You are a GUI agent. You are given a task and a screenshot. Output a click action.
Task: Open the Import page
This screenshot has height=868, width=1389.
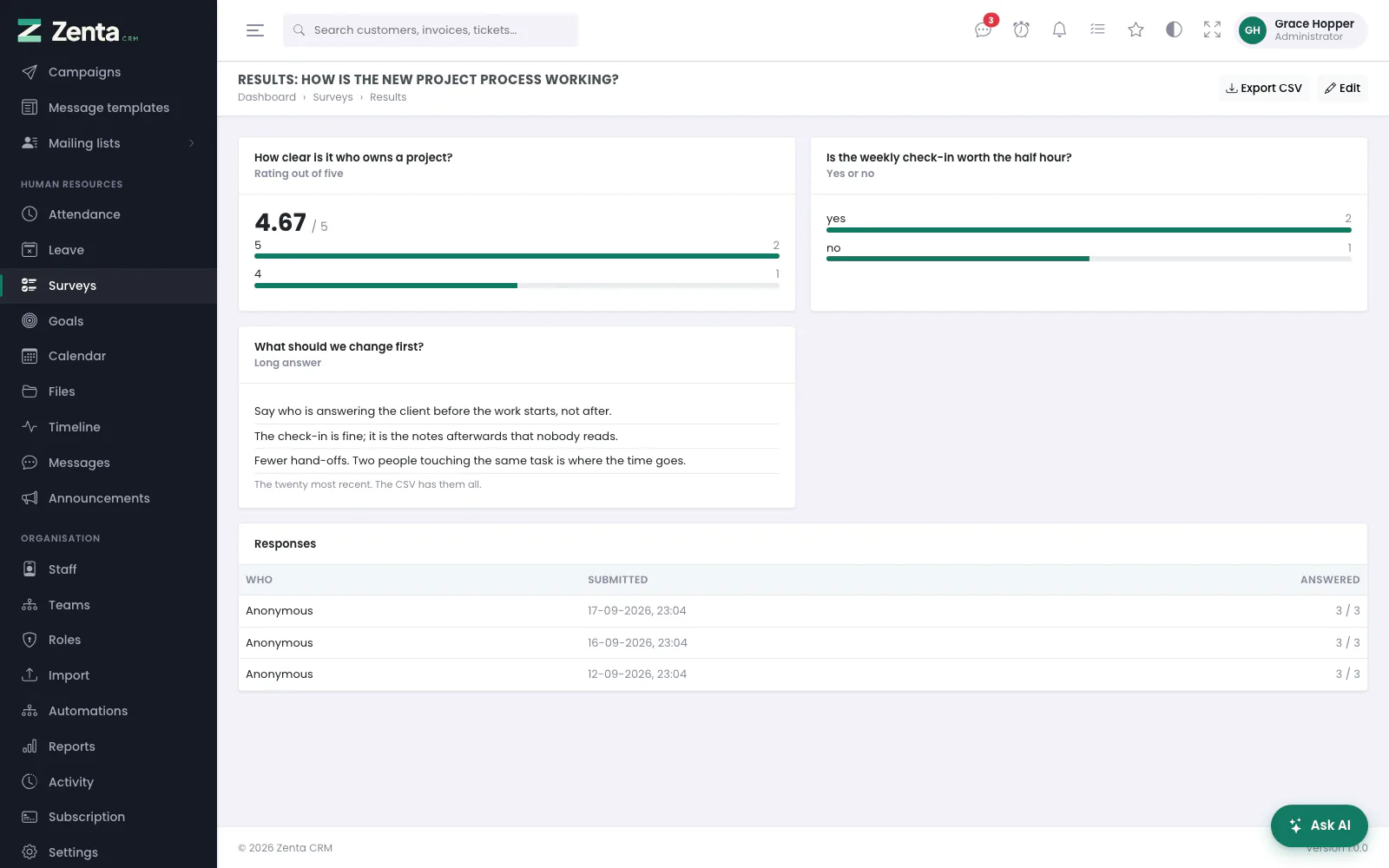[109, 675]
